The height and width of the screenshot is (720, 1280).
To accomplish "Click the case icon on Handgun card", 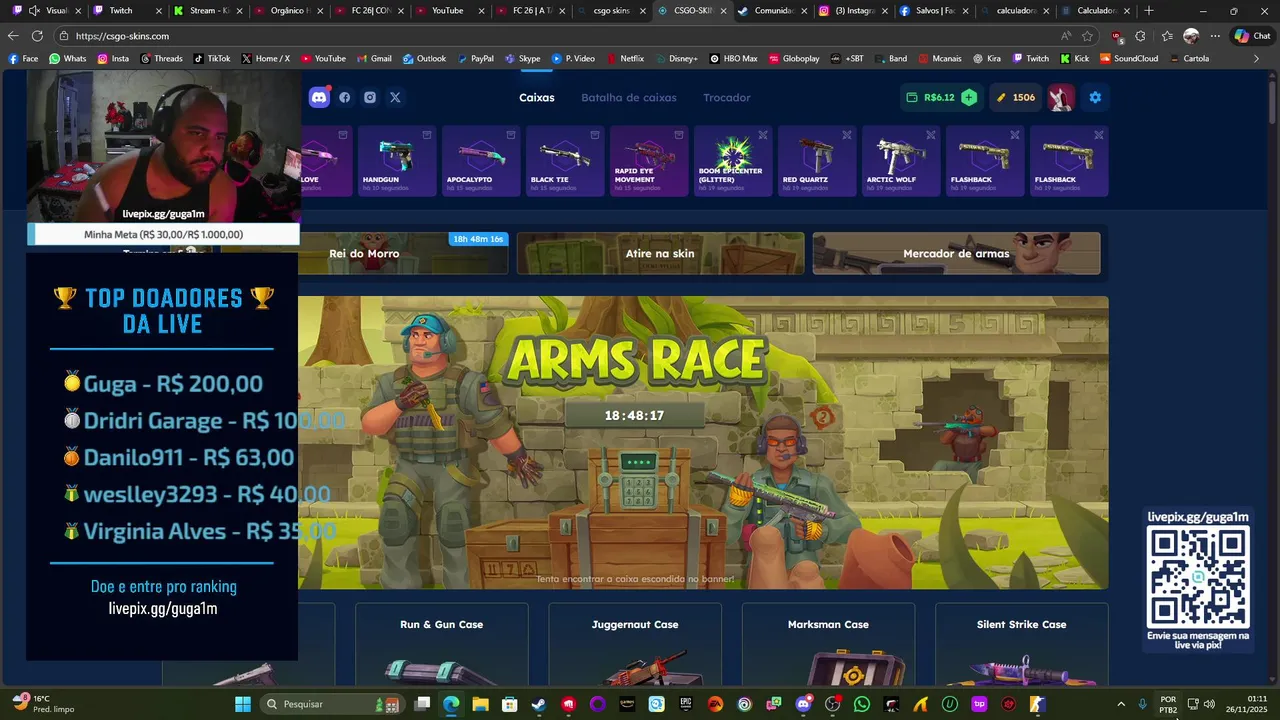I will [x=427, y=135].
